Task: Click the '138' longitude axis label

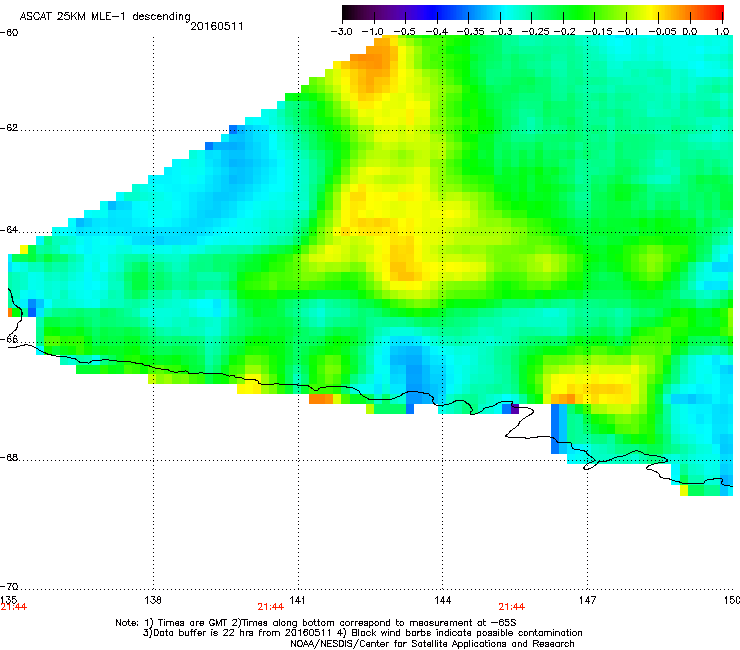Action: coord(153,600)
